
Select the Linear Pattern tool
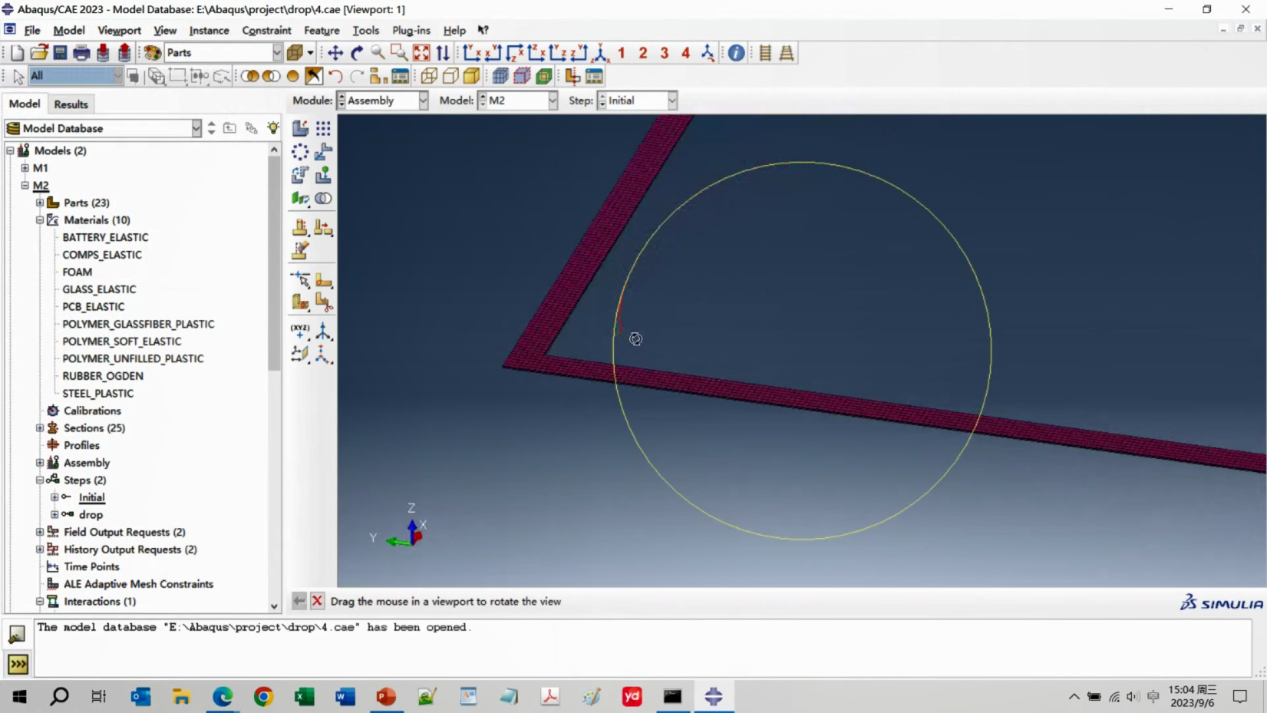(323, 128)
